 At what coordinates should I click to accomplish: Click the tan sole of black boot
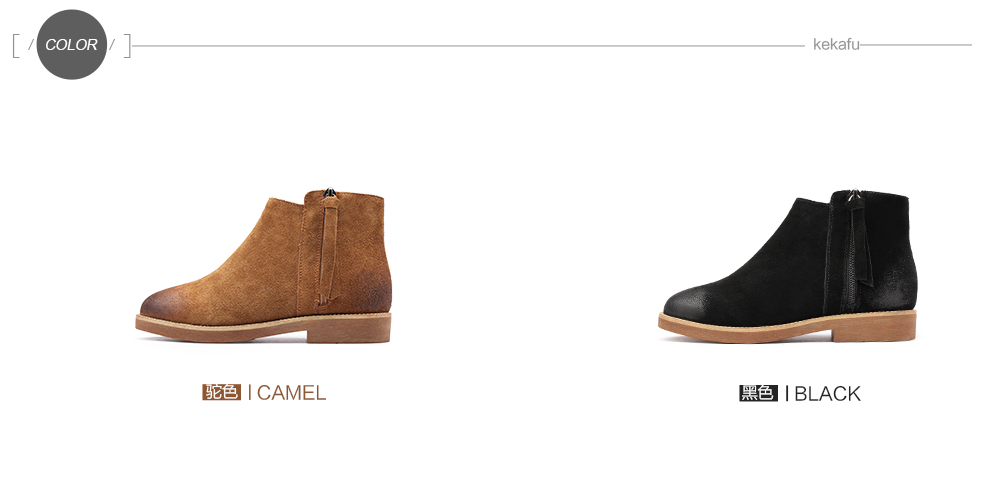pyautogui.click(x=787, y=327)
